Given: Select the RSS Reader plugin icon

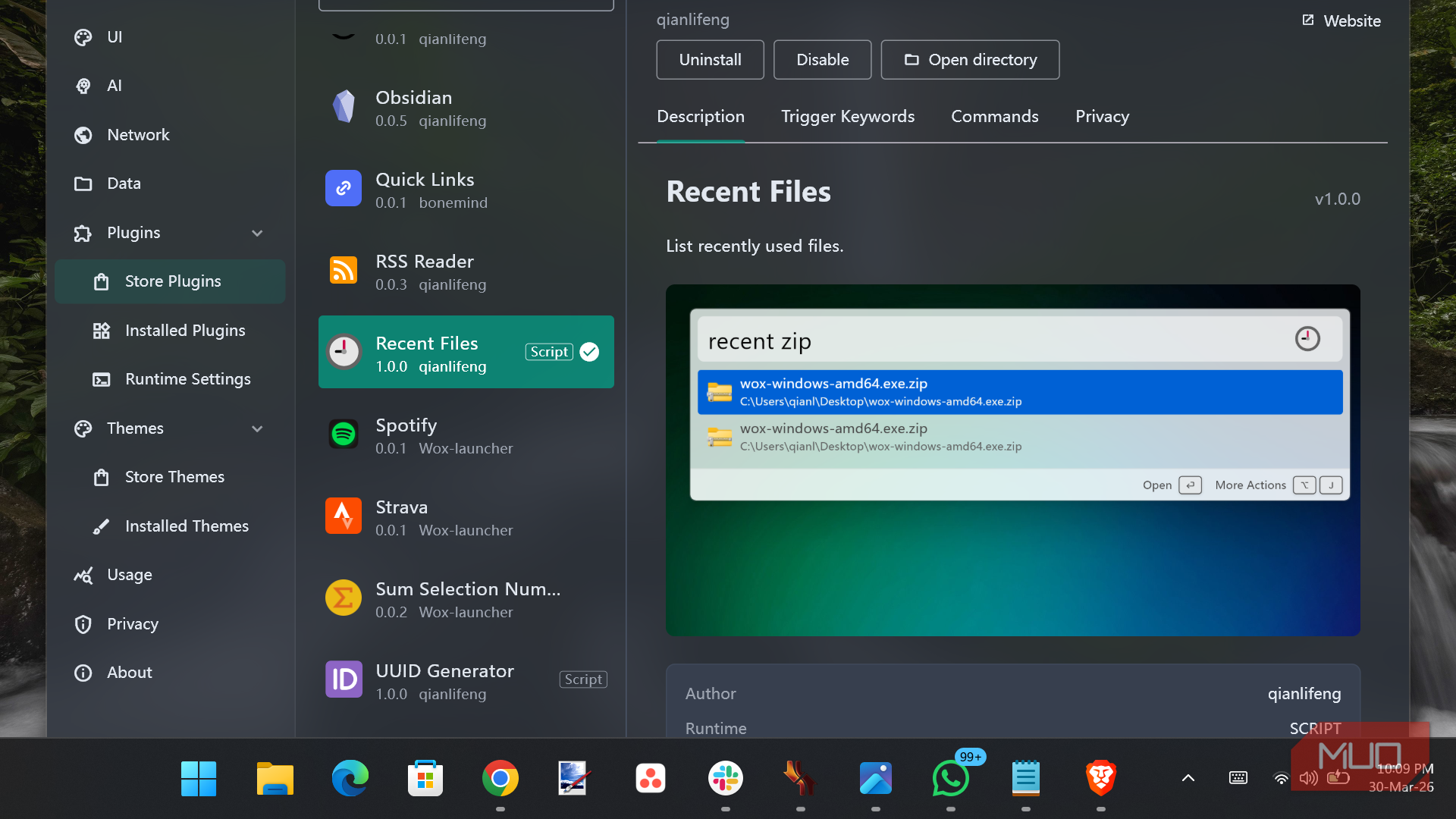Looking at the screenshot, I should pos(344,270).
